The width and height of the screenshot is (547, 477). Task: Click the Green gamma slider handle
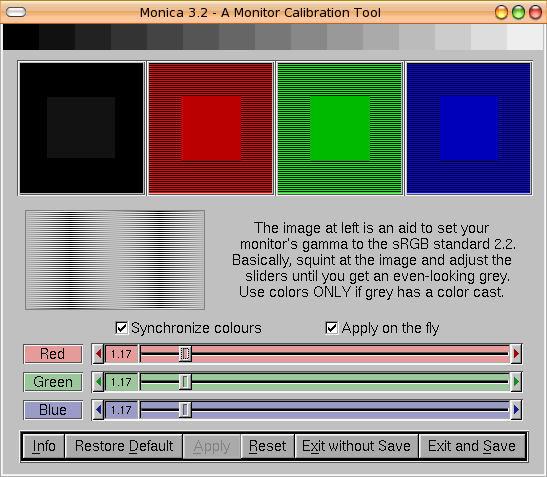pyautogui.click(x=185, y=382)
